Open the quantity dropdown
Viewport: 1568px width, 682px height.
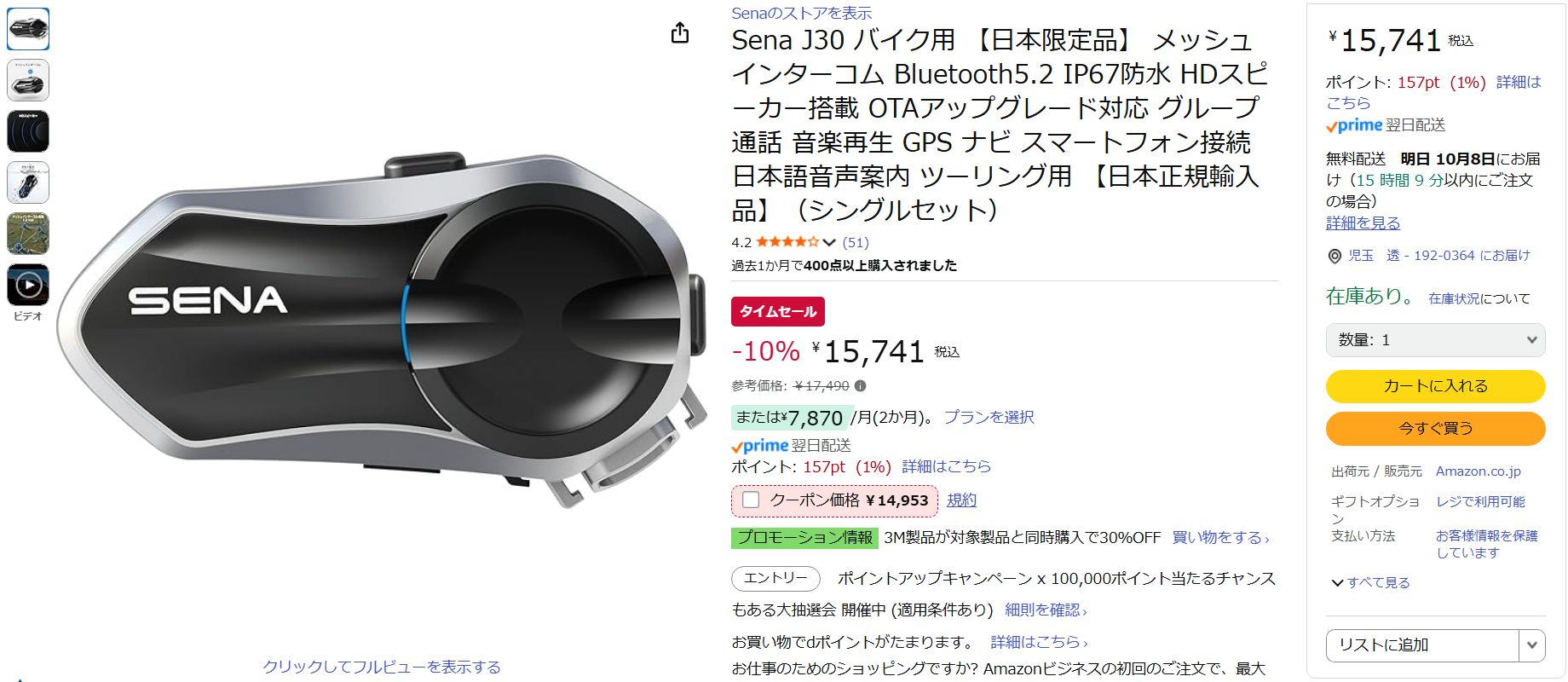click(x=1435, y=340)
